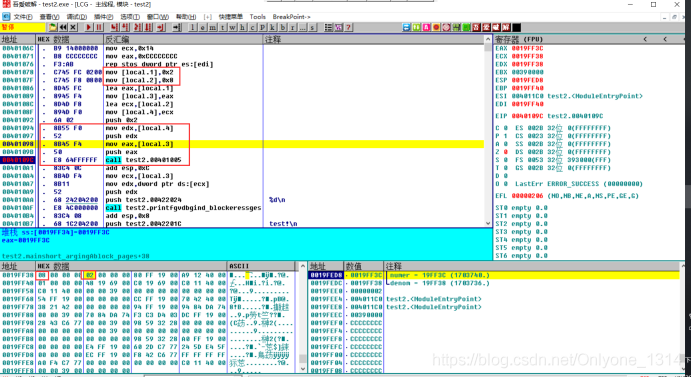Open the patches window with the 'P' button
The image size is (691, 378).
coord(263,27)
